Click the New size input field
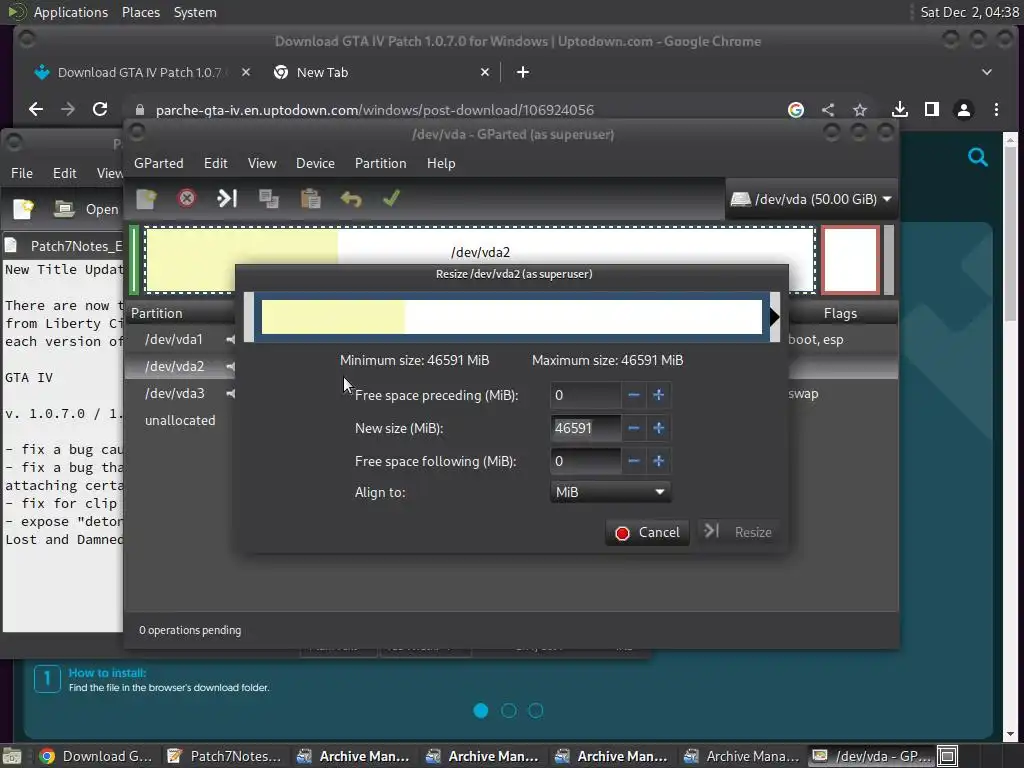This screenshot has height=768, width=1024. (586, 428)
